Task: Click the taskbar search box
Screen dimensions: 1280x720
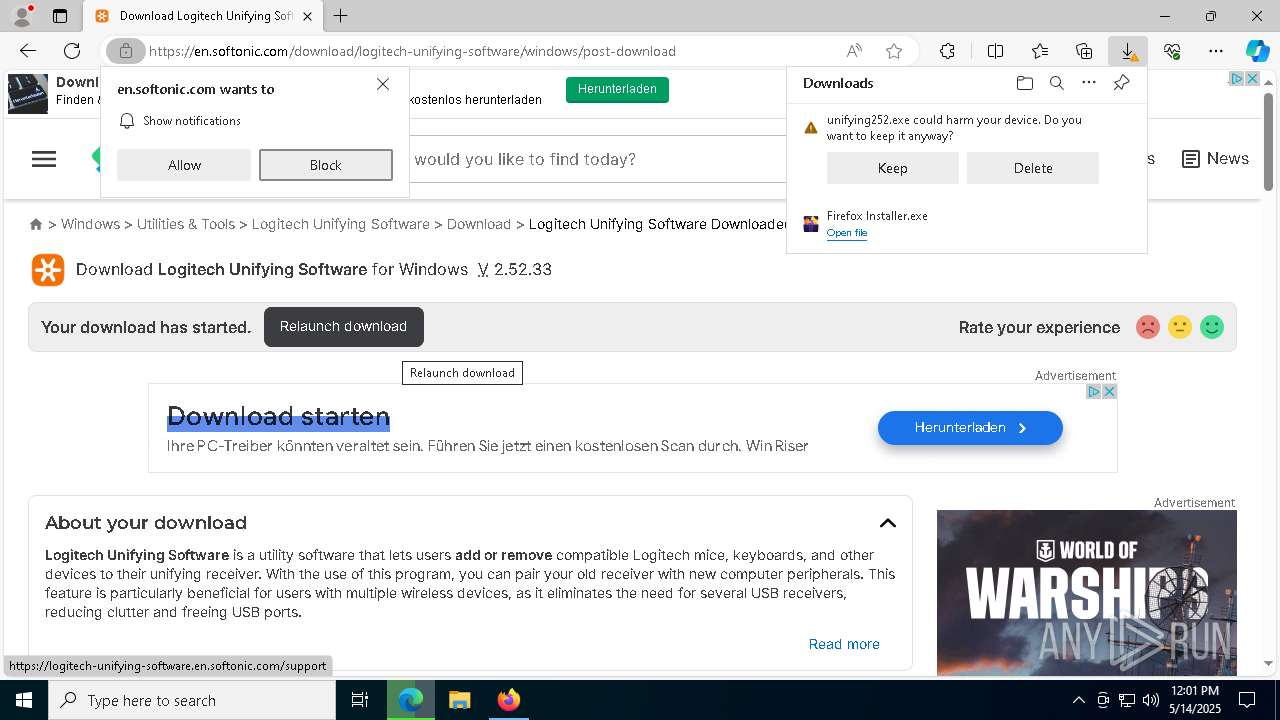Action: 192,700
